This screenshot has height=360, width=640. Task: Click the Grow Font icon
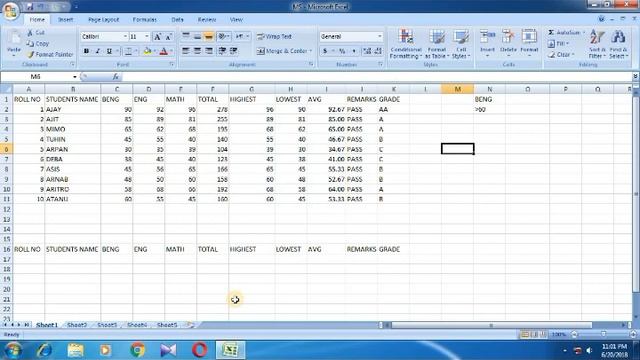pyautogui.click(x=157, y=37)
